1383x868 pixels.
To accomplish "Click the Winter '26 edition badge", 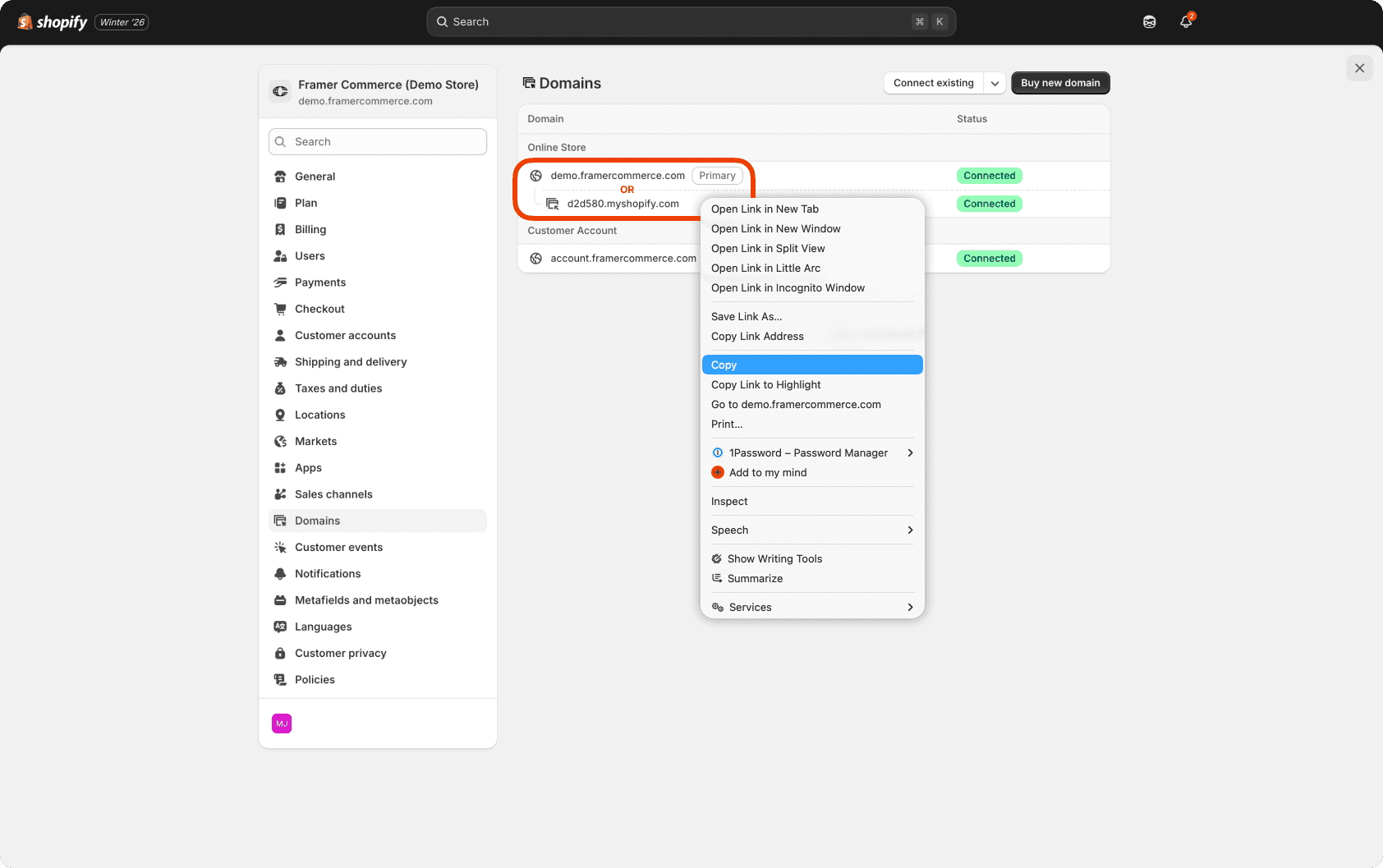I will point(122,22).
